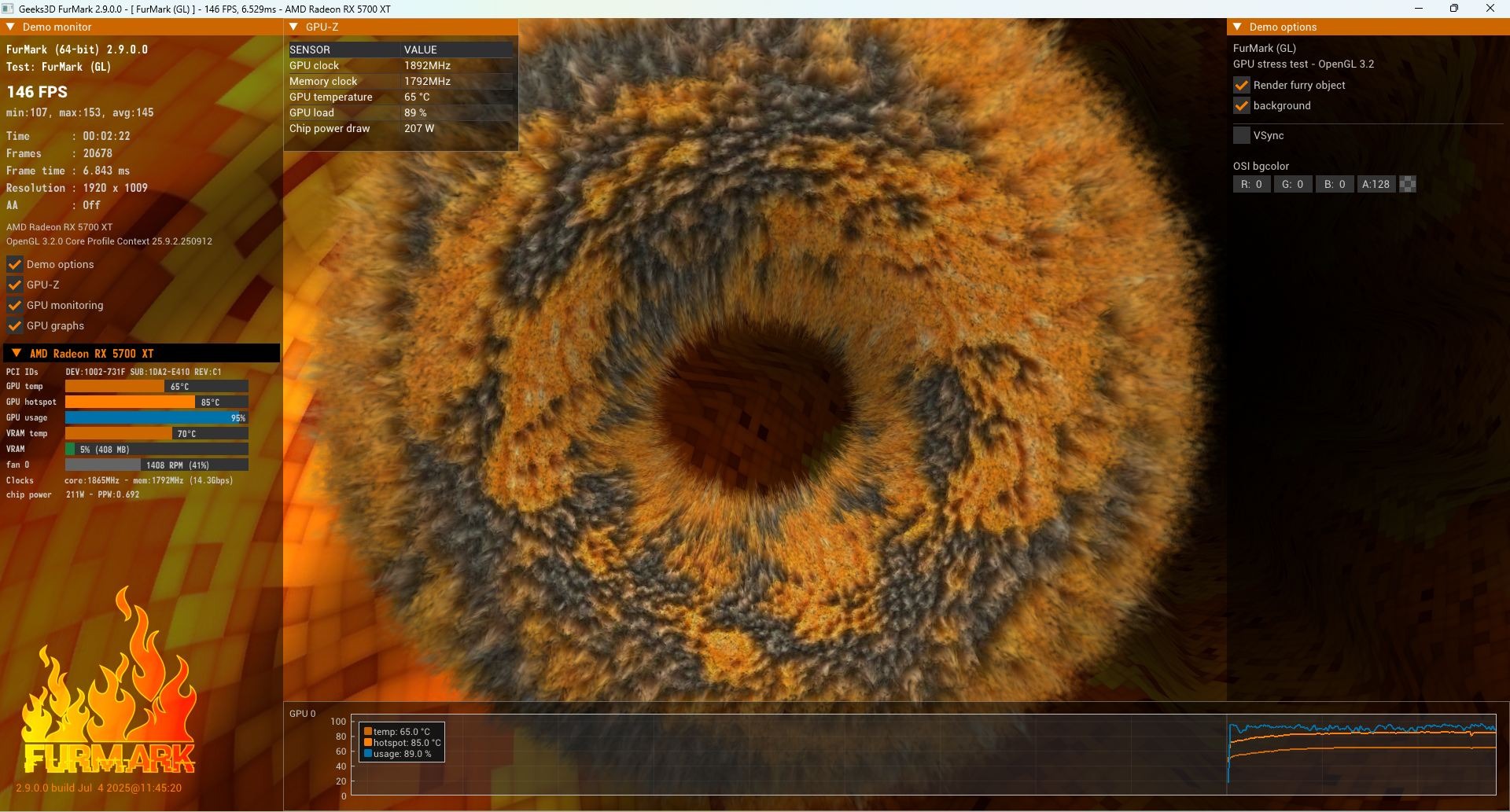Click the VRAM temp 70°C bar
1510x812 pixels.
point(157,433)
